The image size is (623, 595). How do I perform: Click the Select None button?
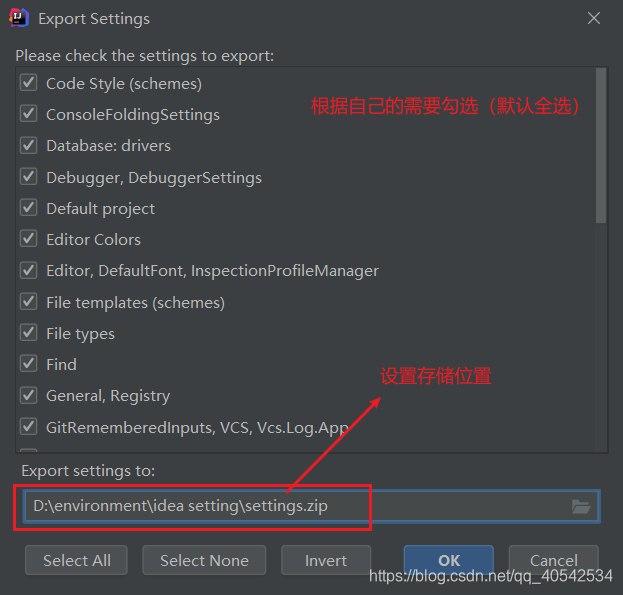point(204,560)
